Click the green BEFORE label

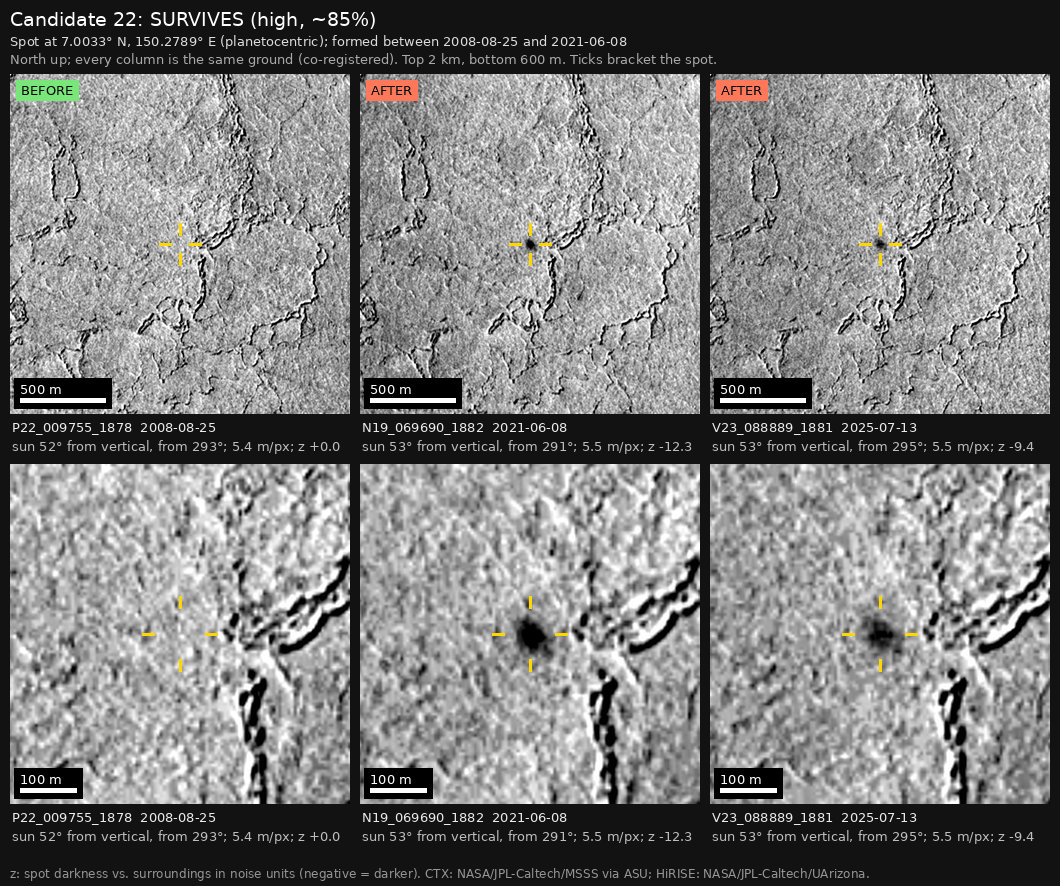tap(47, 91)
